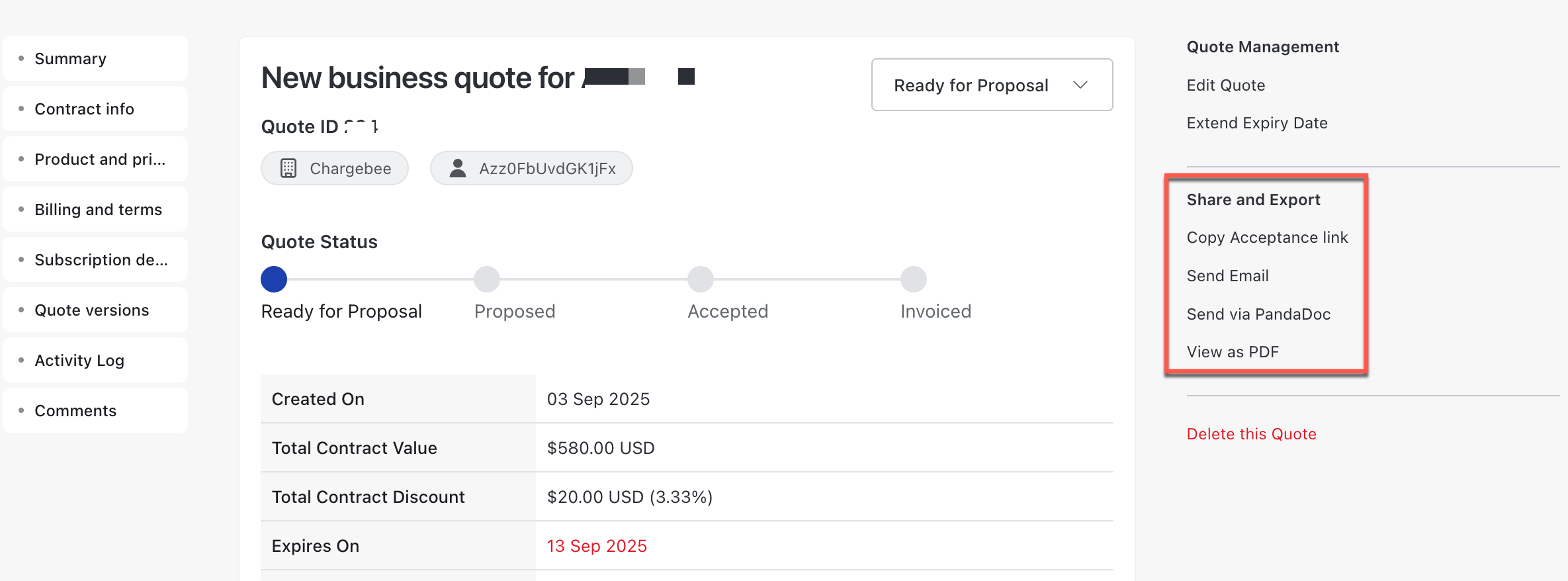Click Send Email option
Screen dimensions: 1568x581
coord(1227,276)
